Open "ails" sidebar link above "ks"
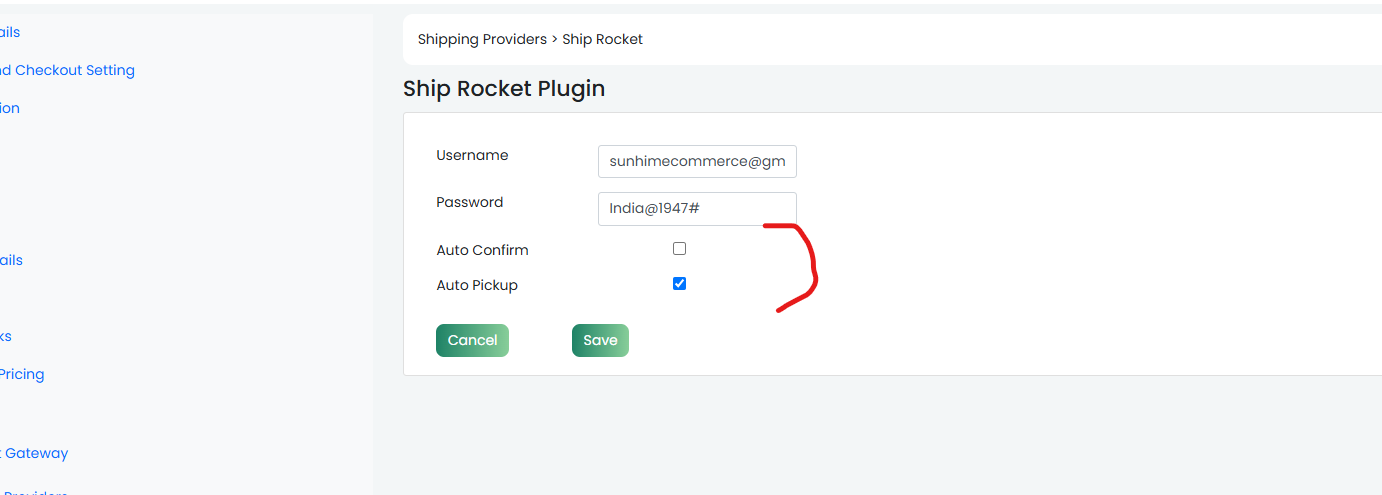The image size is (1382, 495). pyautogui.click(x=11, y=260)
